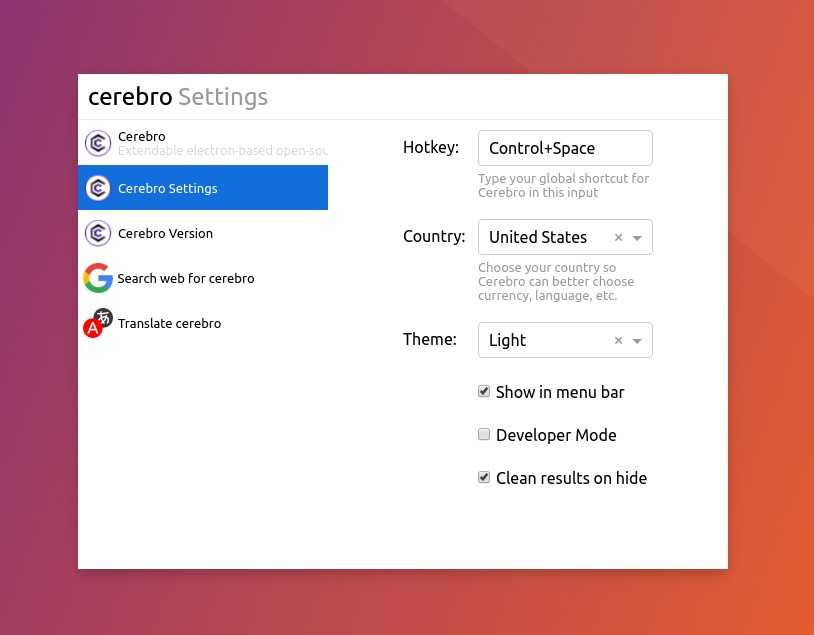Enable the Developer Mode checkbox
The width and height of the screenshot is (814, 635).
(x=484, y=434)
